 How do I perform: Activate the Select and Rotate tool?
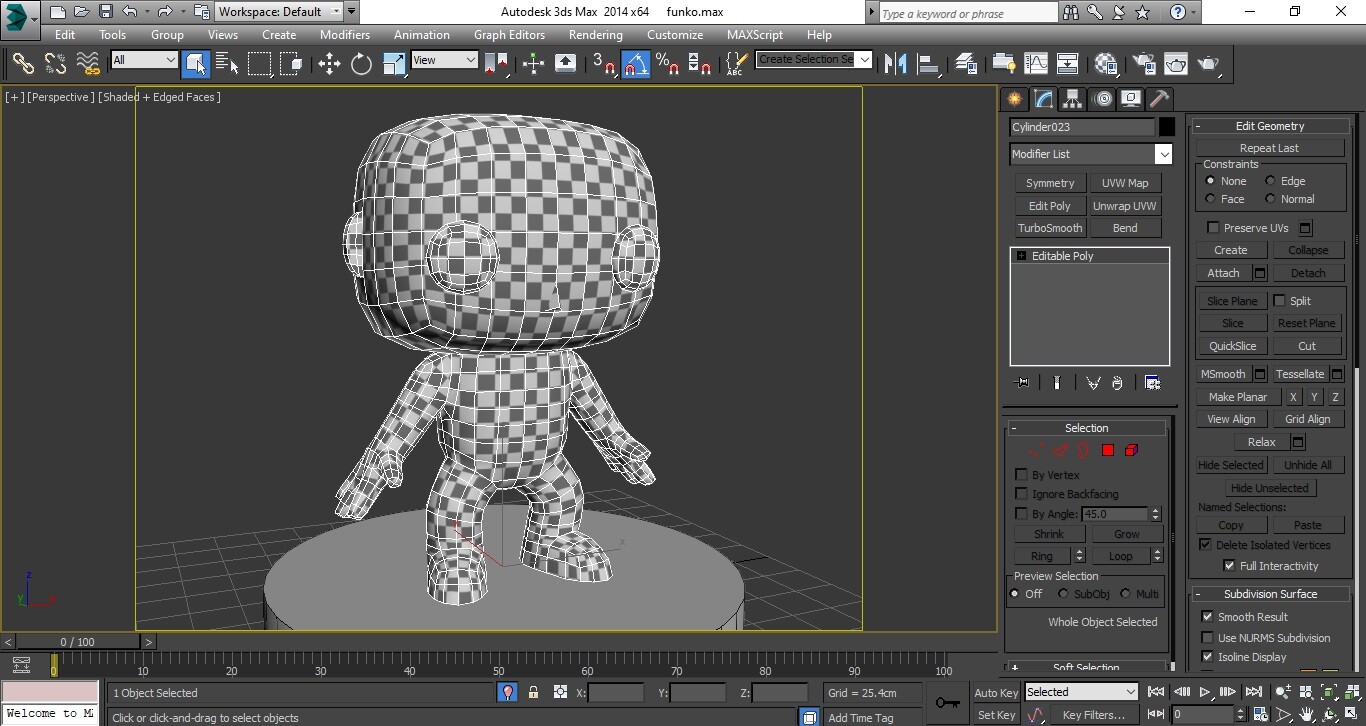[360, 64]
